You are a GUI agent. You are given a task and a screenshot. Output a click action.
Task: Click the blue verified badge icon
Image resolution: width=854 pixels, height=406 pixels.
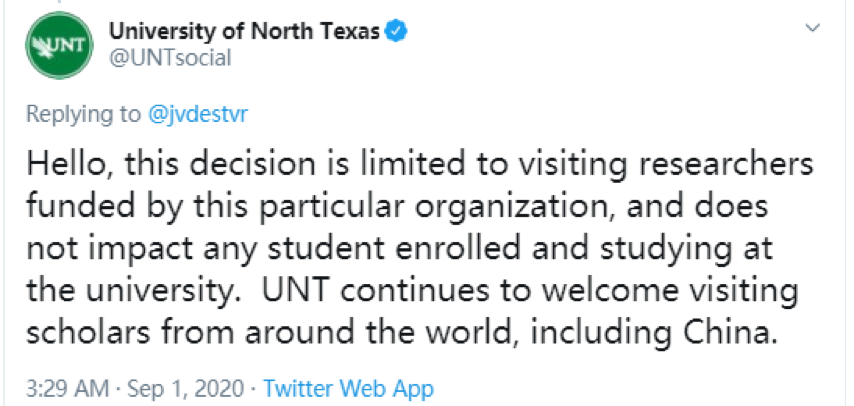(397, 31)
